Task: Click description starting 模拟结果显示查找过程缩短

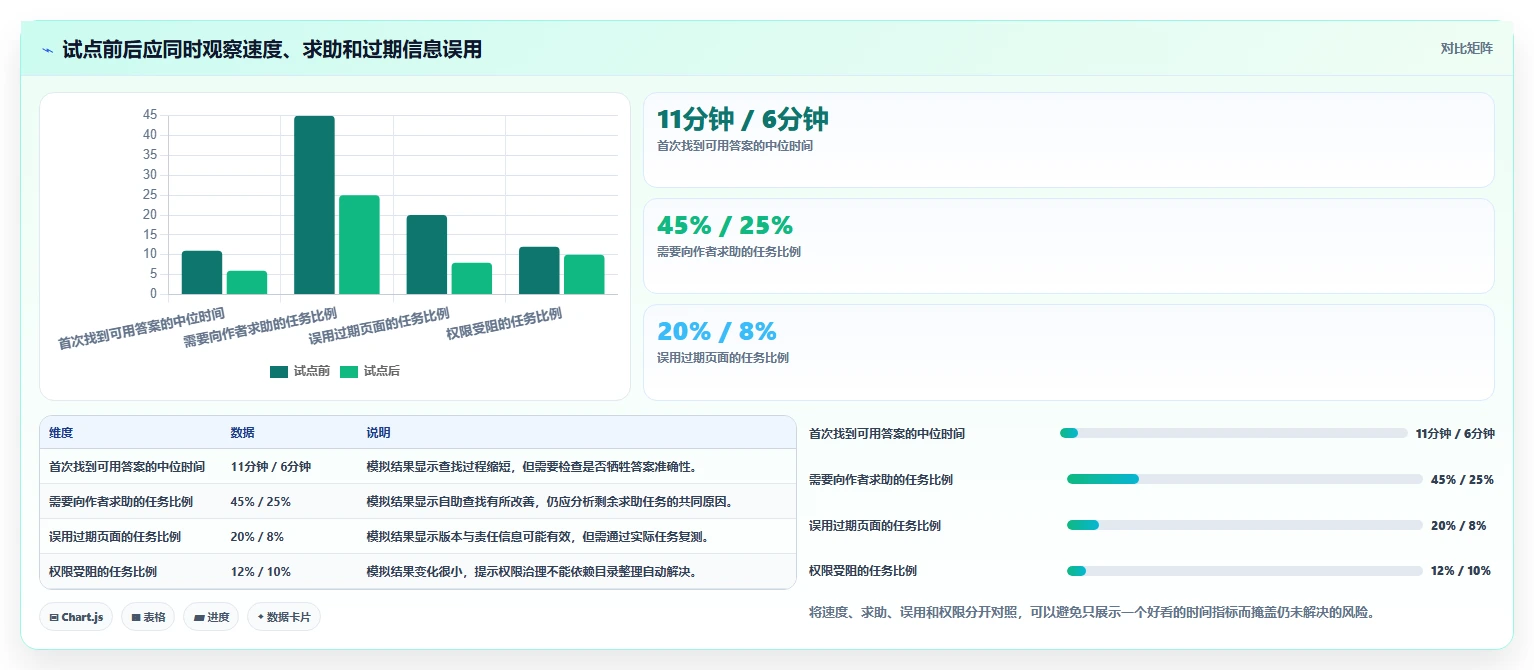Action: 531,466
